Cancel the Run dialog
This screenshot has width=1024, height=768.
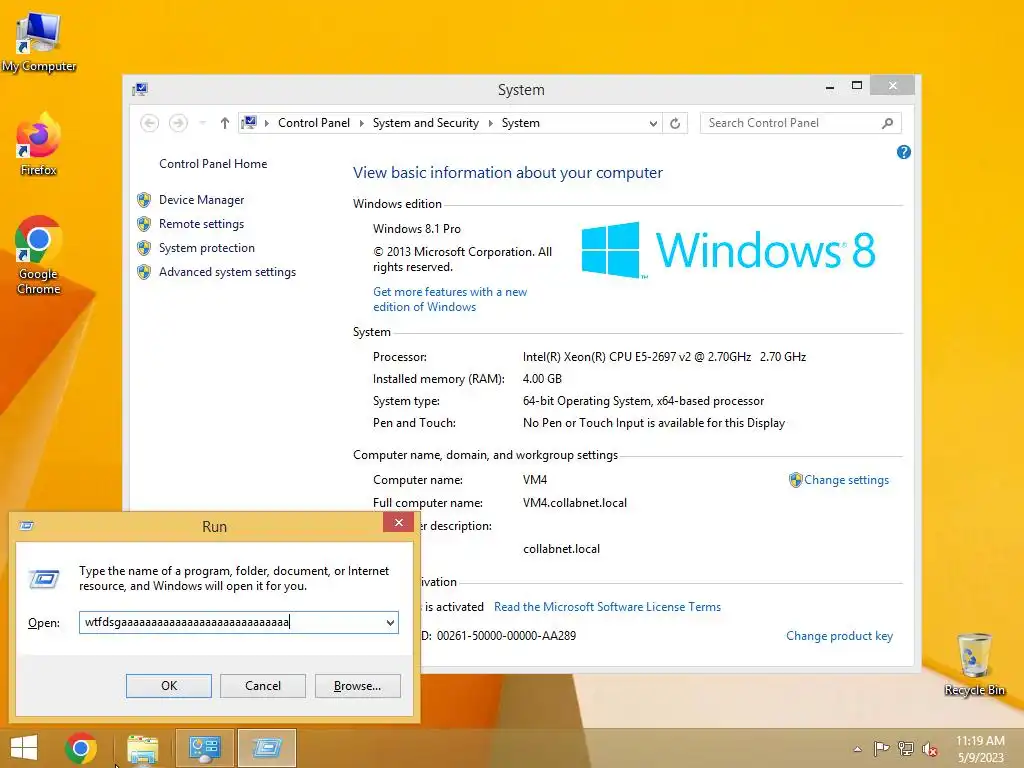[x=263, y=686]
